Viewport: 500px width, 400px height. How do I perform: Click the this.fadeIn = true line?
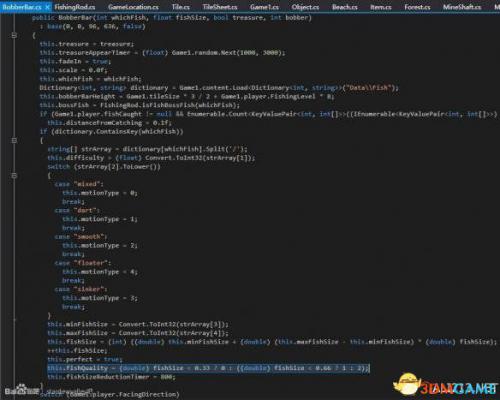[x=75, y=61]
